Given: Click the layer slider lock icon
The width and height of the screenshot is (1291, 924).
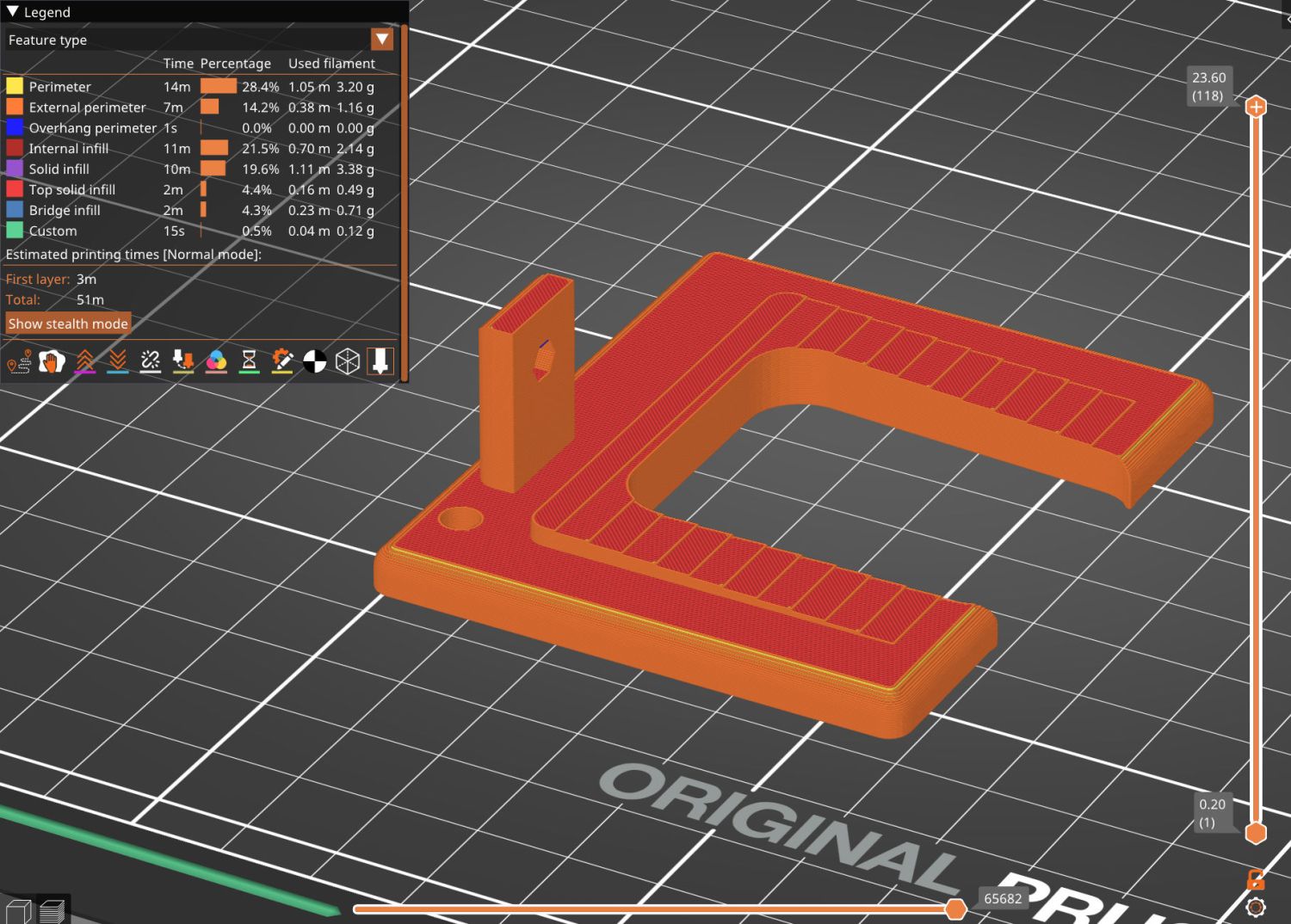Looking at the screenshot, I should (x=1256, y=879).
